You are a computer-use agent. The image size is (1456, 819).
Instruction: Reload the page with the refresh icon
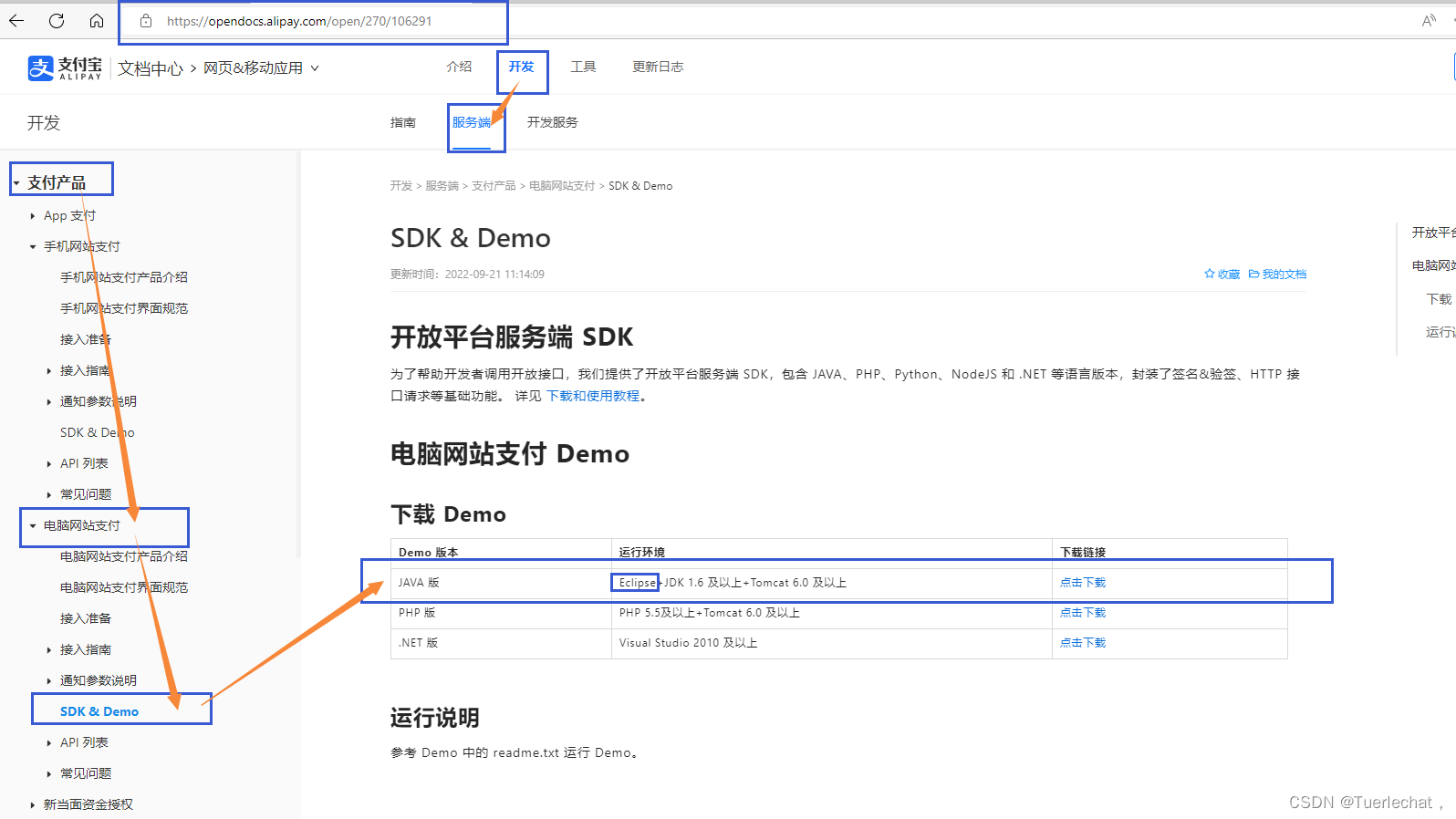coord(57,20)
